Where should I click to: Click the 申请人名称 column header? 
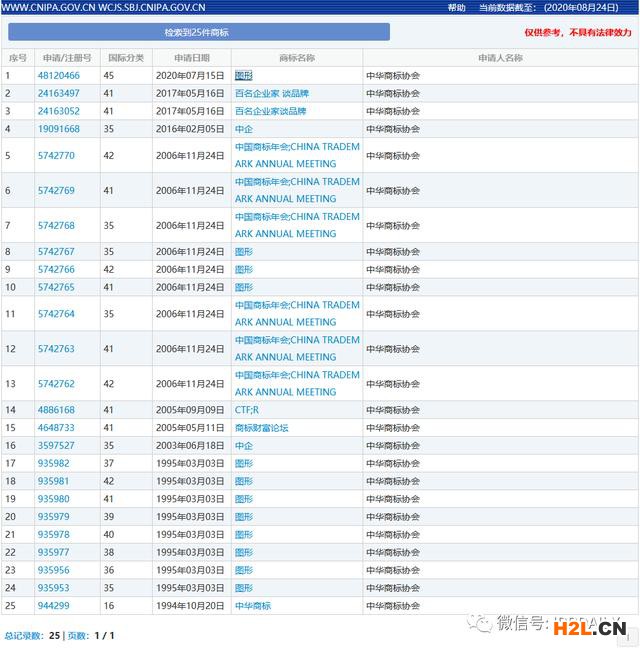click(500, 58)
